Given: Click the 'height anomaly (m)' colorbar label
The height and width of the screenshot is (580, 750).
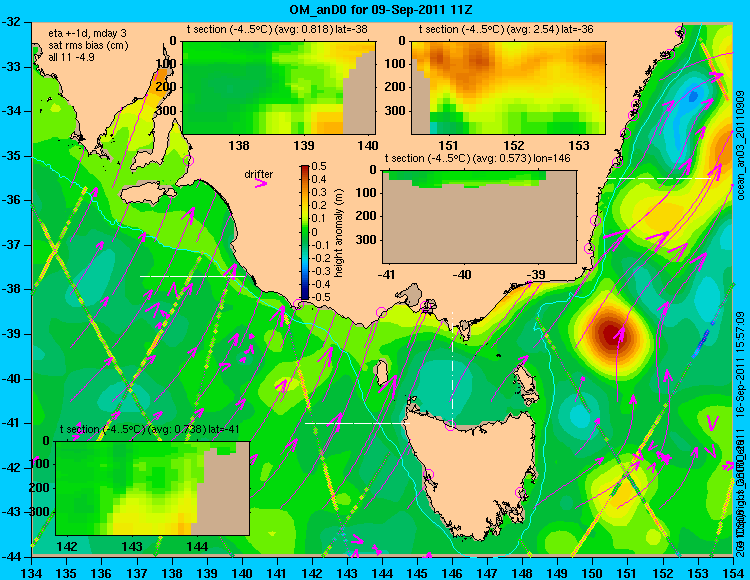Looking at the screenshot, I should click(x=339, y=234).
